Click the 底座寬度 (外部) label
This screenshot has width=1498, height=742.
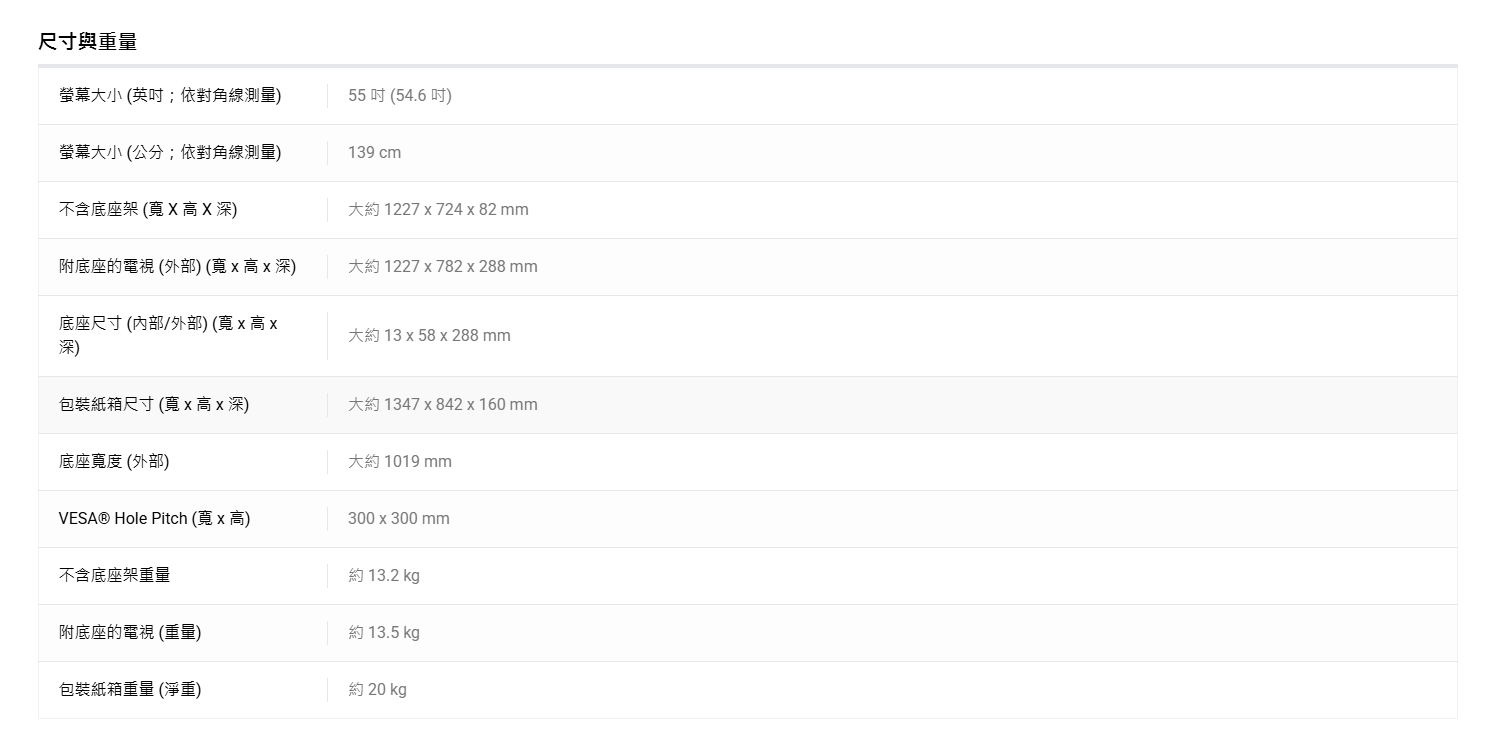(114, 461)
